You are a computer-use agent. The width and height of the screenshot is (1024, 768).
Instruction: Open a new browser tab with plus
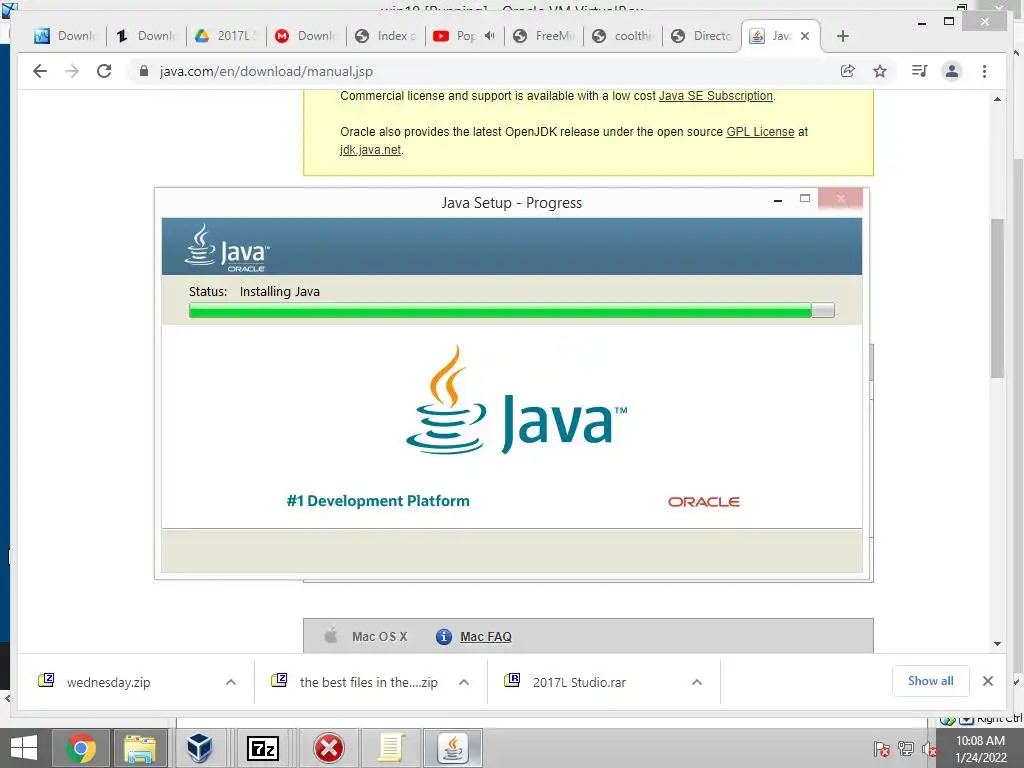(842, 36)
